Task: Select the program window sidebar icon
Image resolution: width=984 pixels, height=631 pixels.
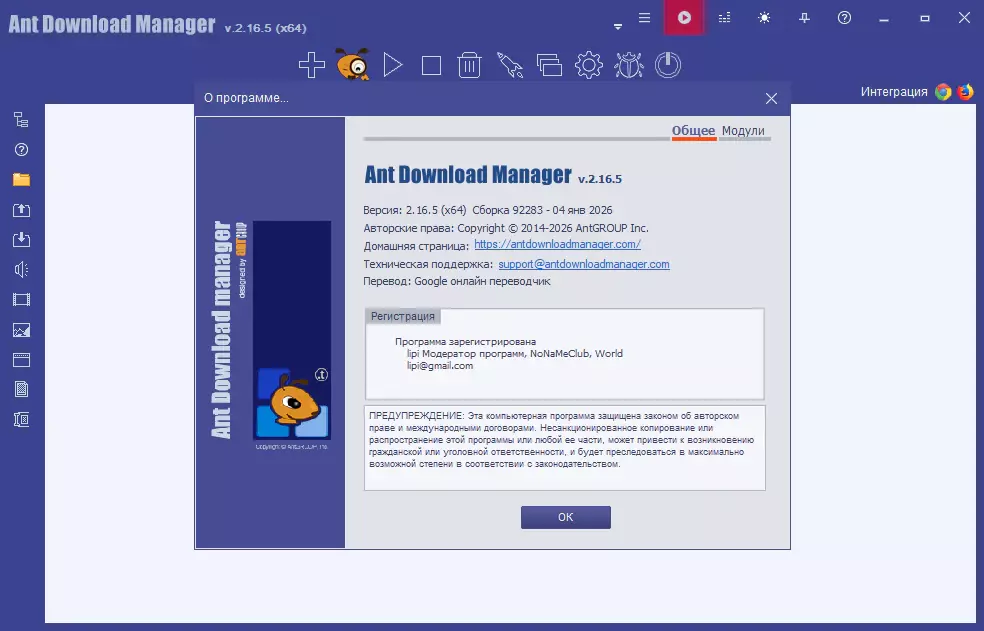Action: (x=21, y=360)
